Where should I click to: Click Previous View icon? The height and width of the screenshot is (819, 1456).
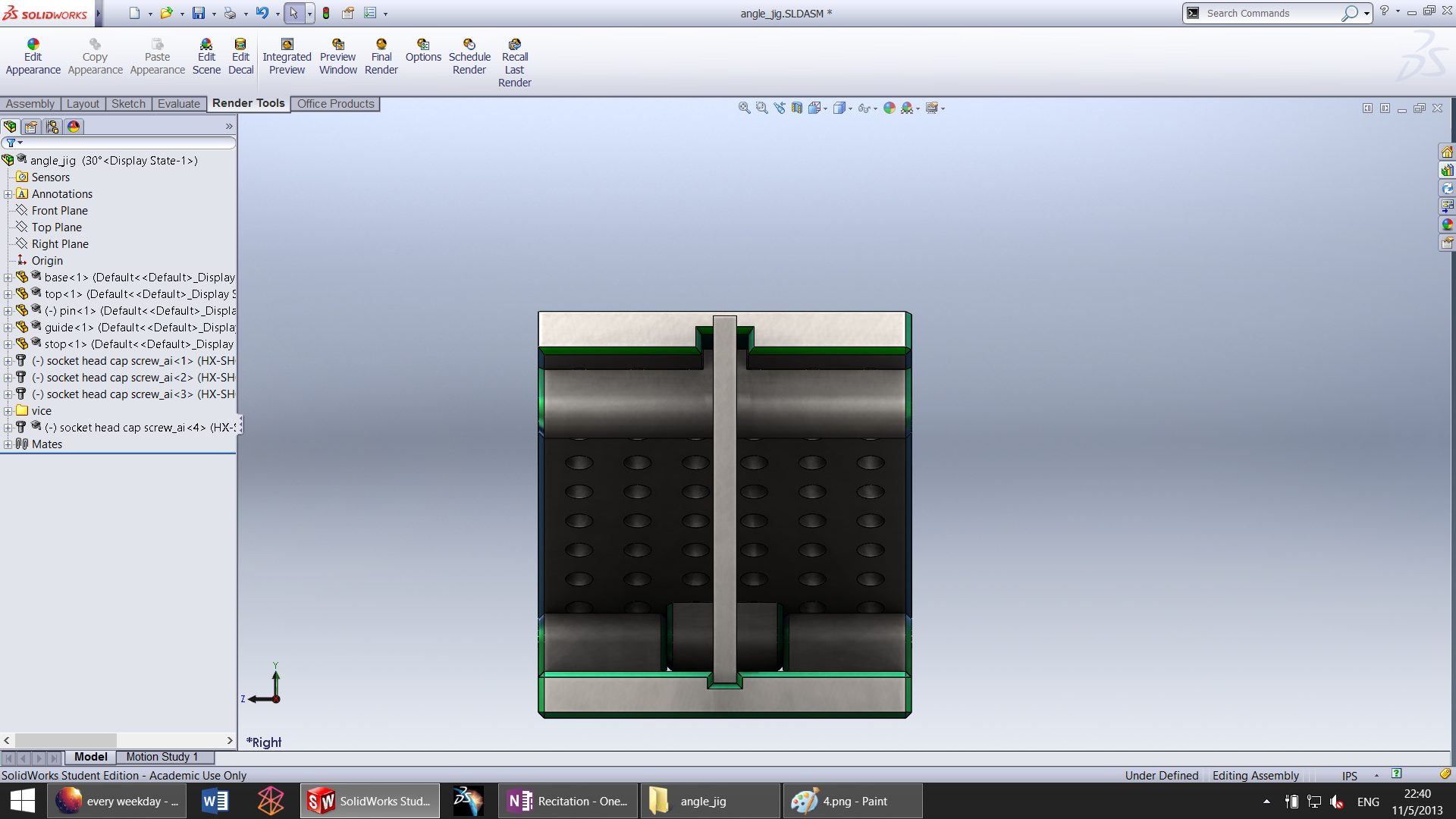tap(779, 108)
